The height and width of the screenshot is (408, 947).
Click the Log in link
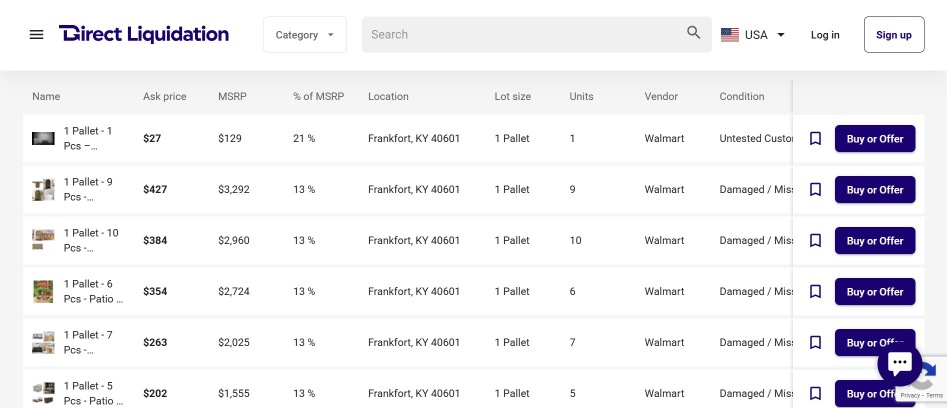click(825, 35)
